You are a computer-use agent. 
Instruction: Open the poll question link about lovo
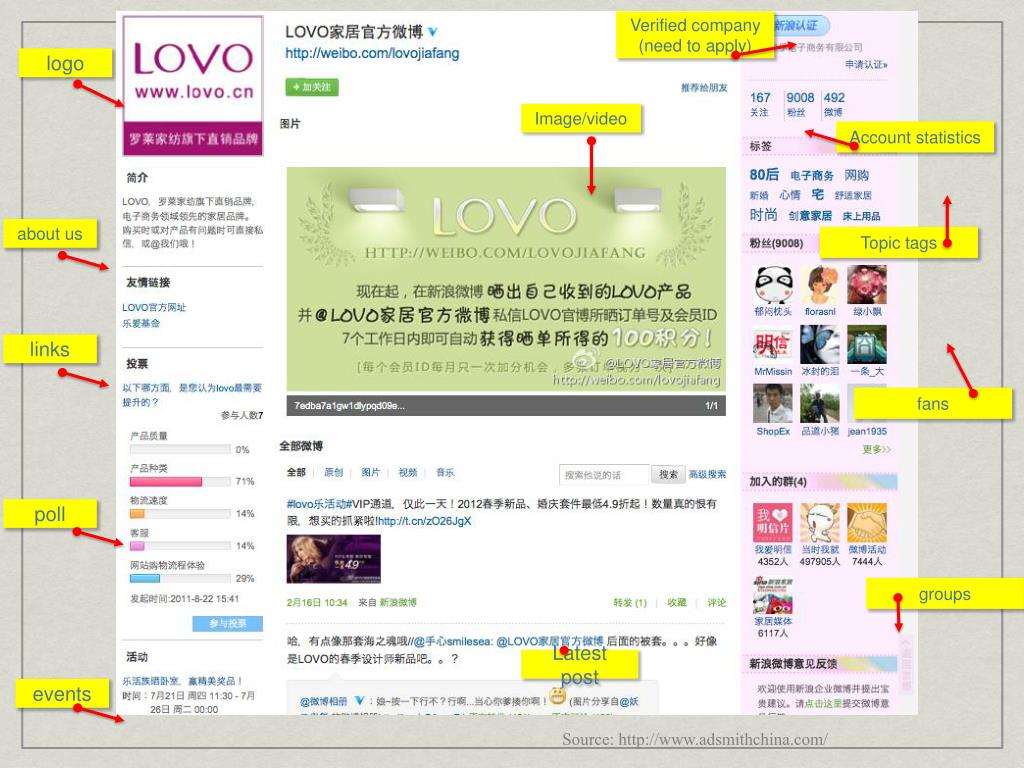[x=192, y=394]
